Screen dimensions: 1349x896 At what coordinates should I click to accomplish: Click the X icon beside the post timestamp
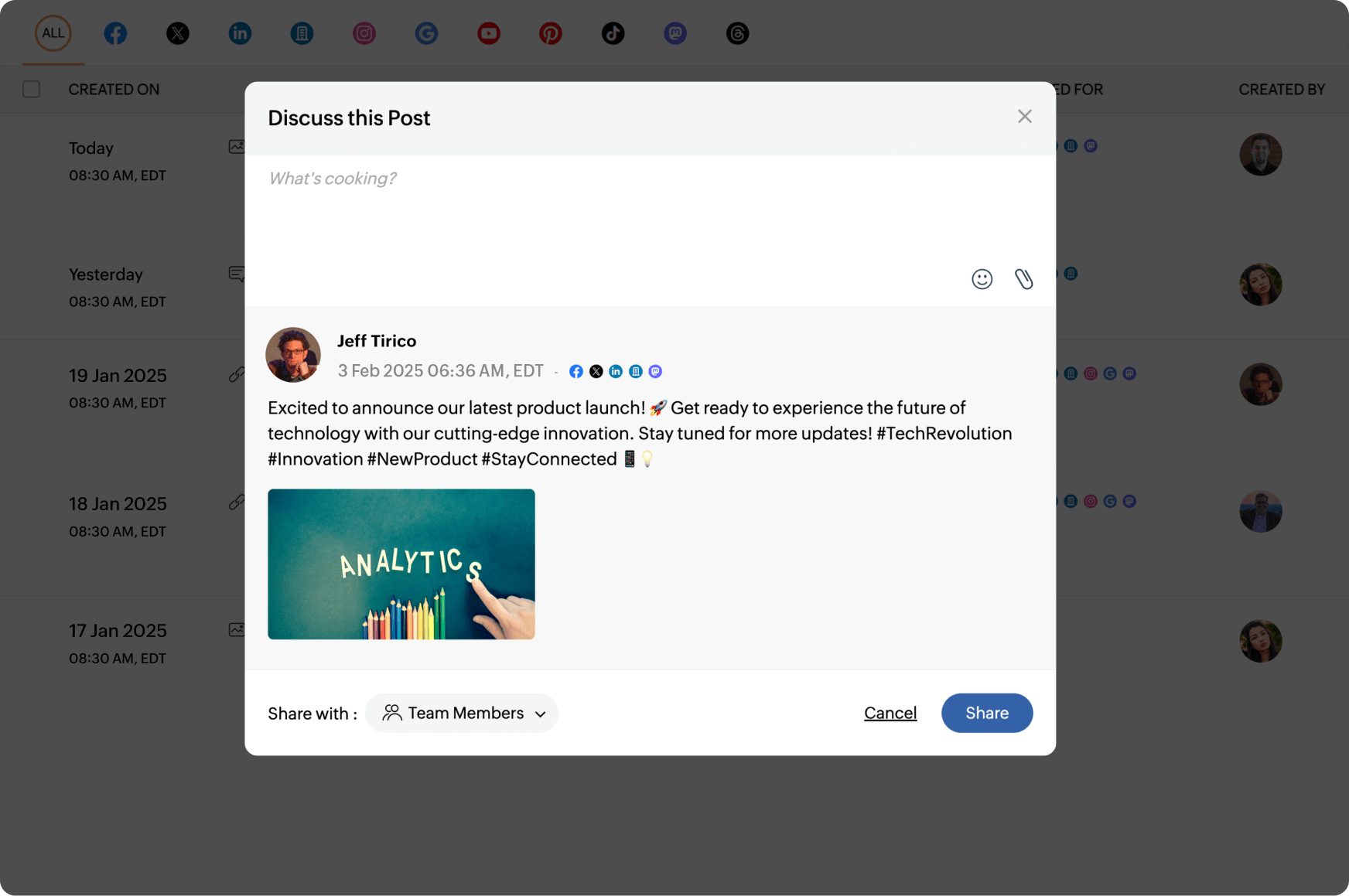[x=596, y=372]
